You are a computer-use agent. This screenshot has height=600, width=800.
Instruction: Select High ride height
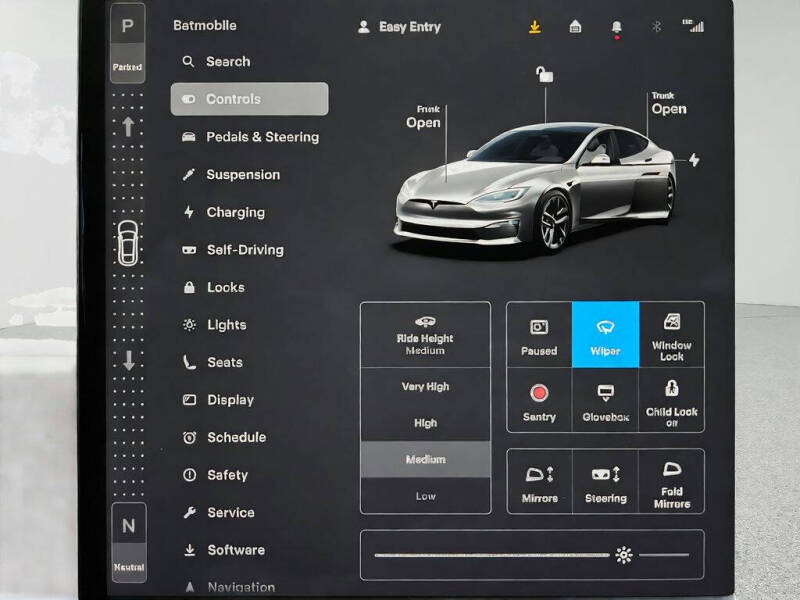pos(425,423)
